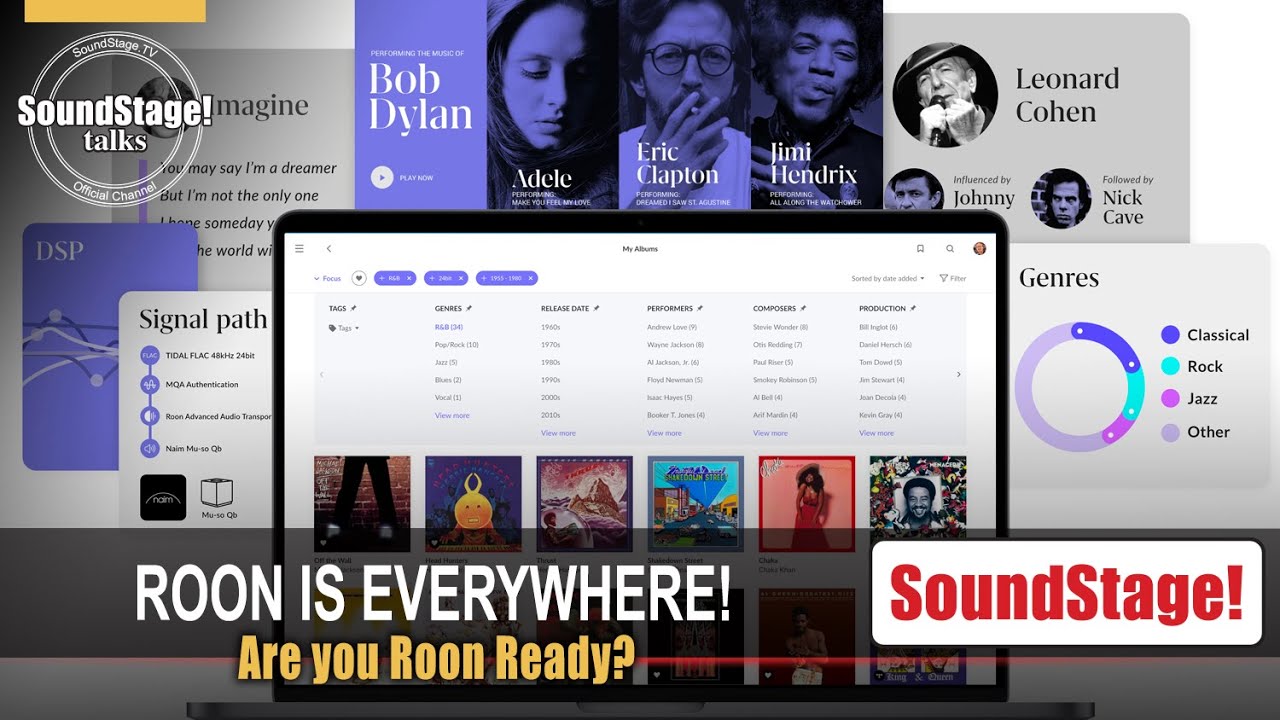1280x720 pixels.
Task: Click View more under PRODUCTION
Action: point(876,433)
